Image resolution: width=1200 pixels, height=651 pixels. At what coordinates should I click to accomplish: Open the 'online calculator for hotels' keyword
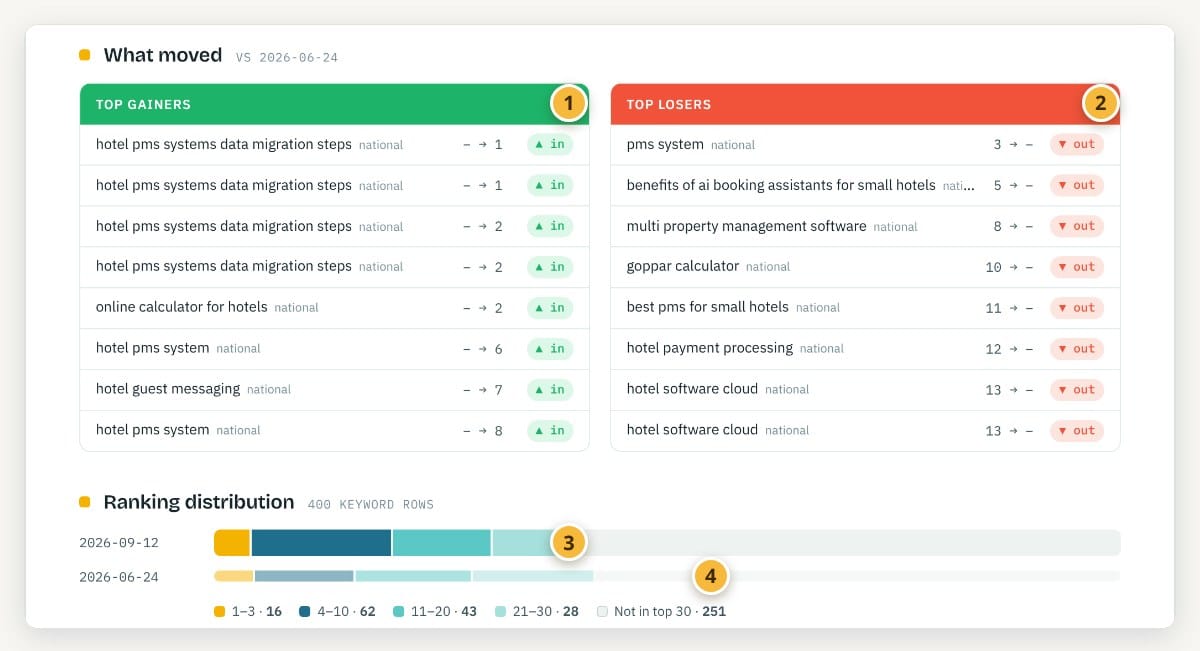pyautogui.click(x=182, y=307)
